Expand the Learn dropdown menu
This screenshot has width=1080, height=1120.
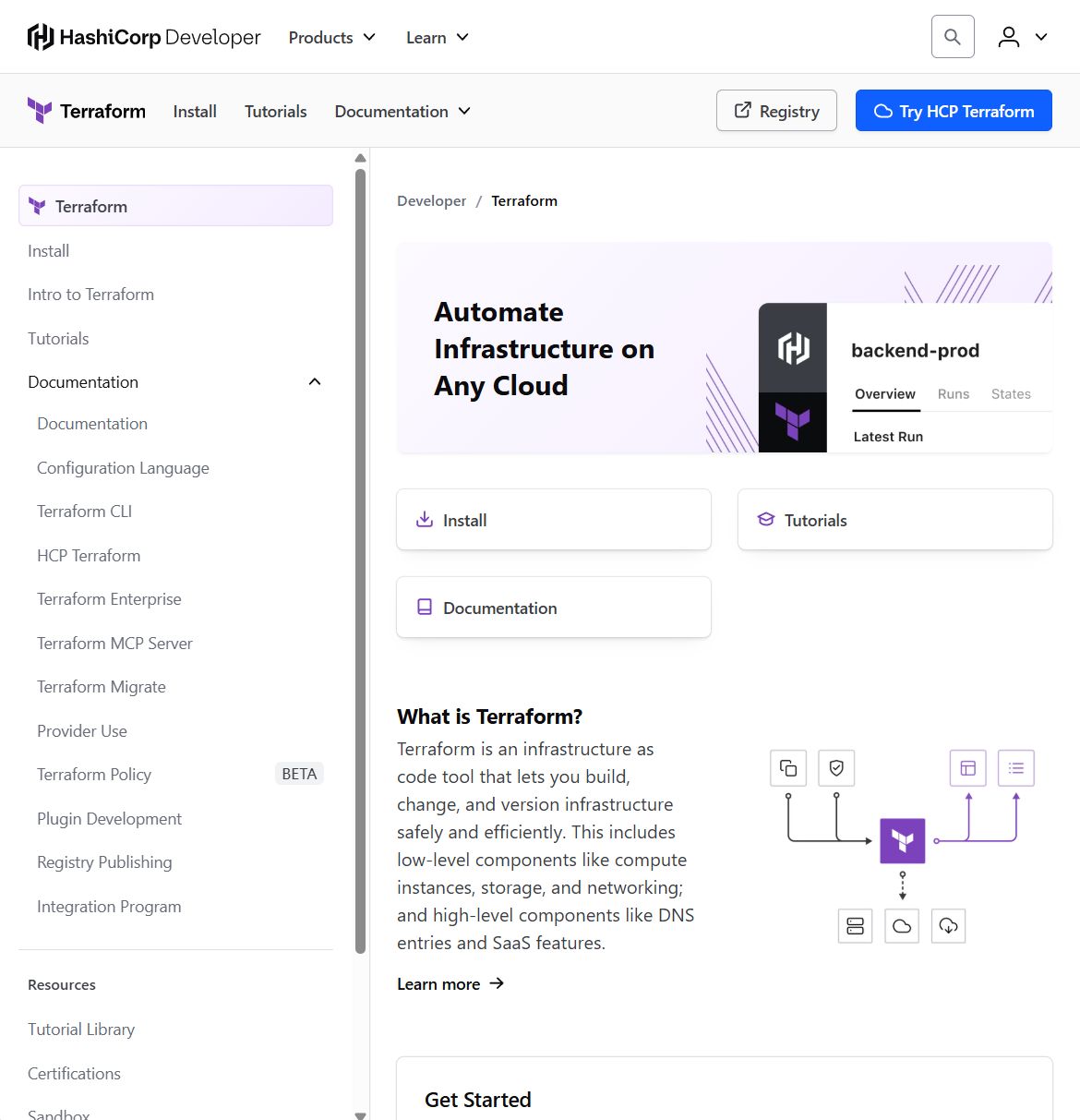click(438, 37)
